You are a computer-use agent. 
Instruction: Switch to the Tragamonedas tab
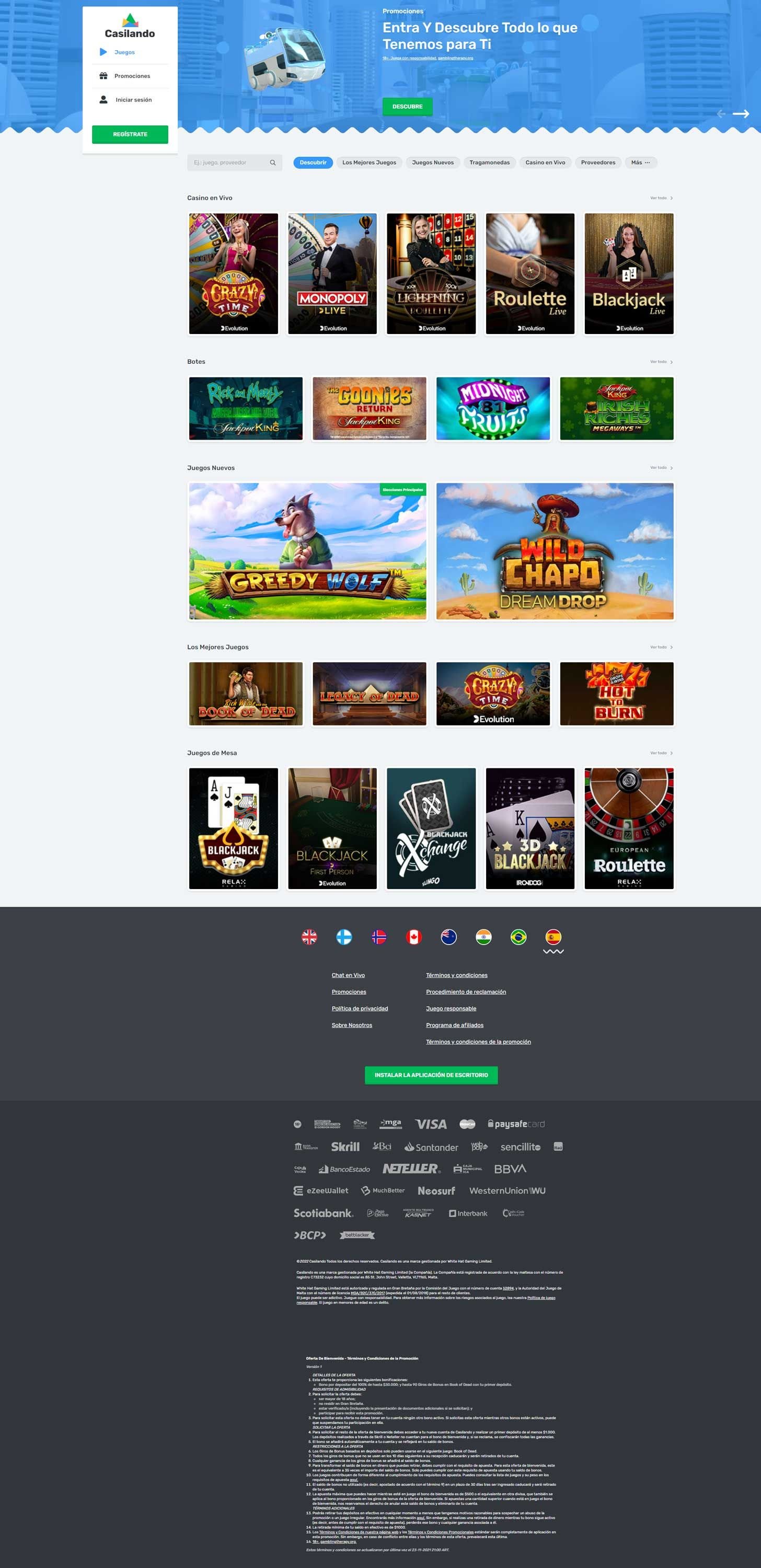click(489, 163)
